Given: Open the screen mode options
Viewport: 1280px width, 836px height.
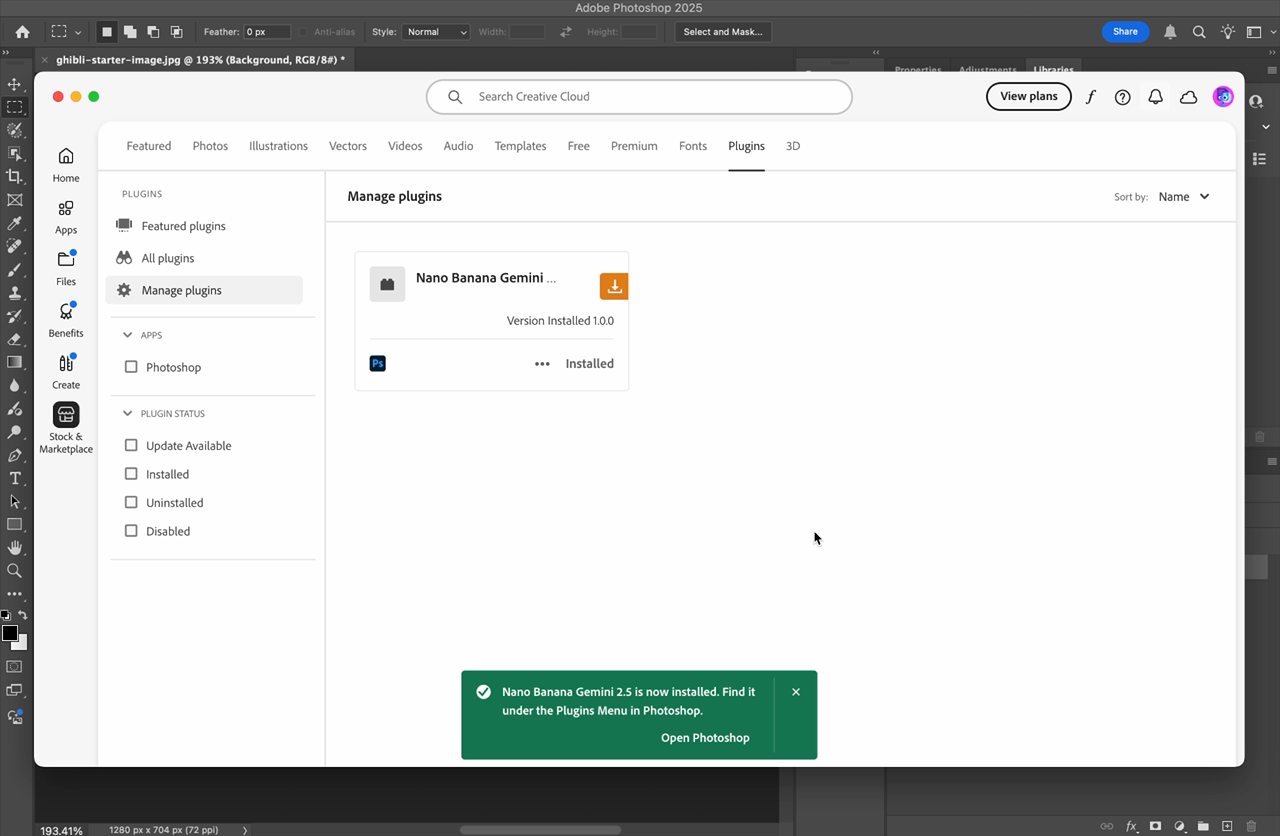Looking at the screenshot, I should [x=14, y=690].
